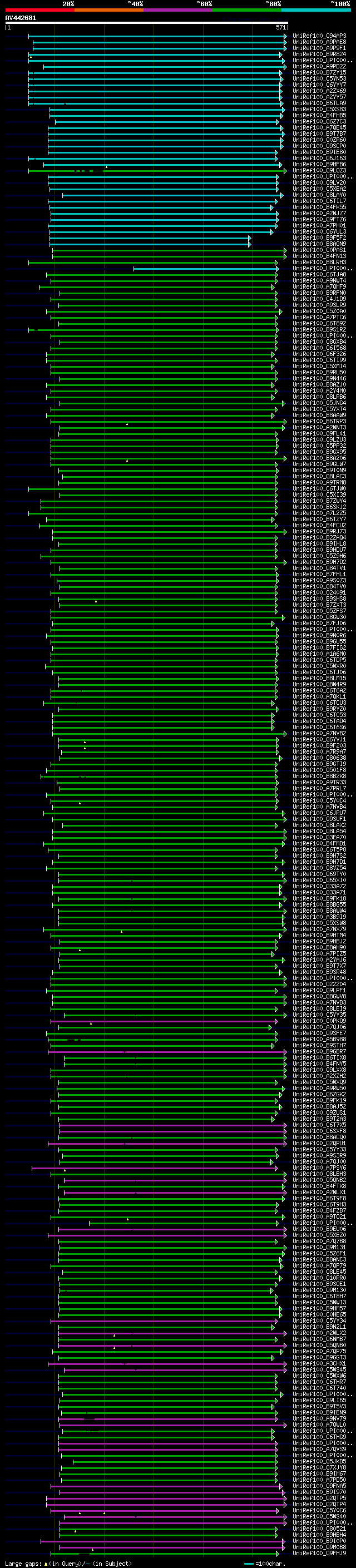Click the cyan ~100% identity legend segment
The image size is (356, 1568).
[316, 10]
